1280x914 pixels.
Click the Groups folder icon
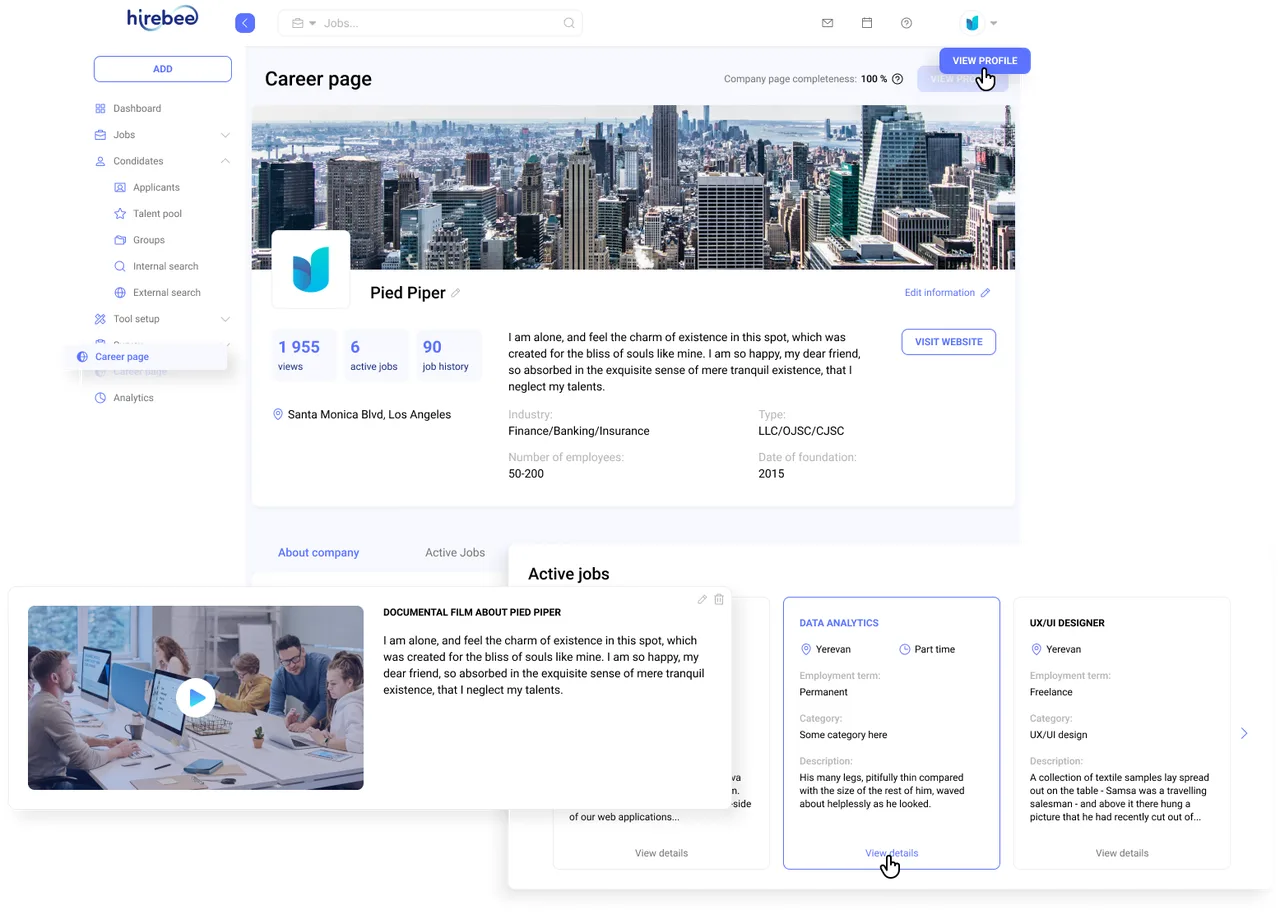pos(120,240)
